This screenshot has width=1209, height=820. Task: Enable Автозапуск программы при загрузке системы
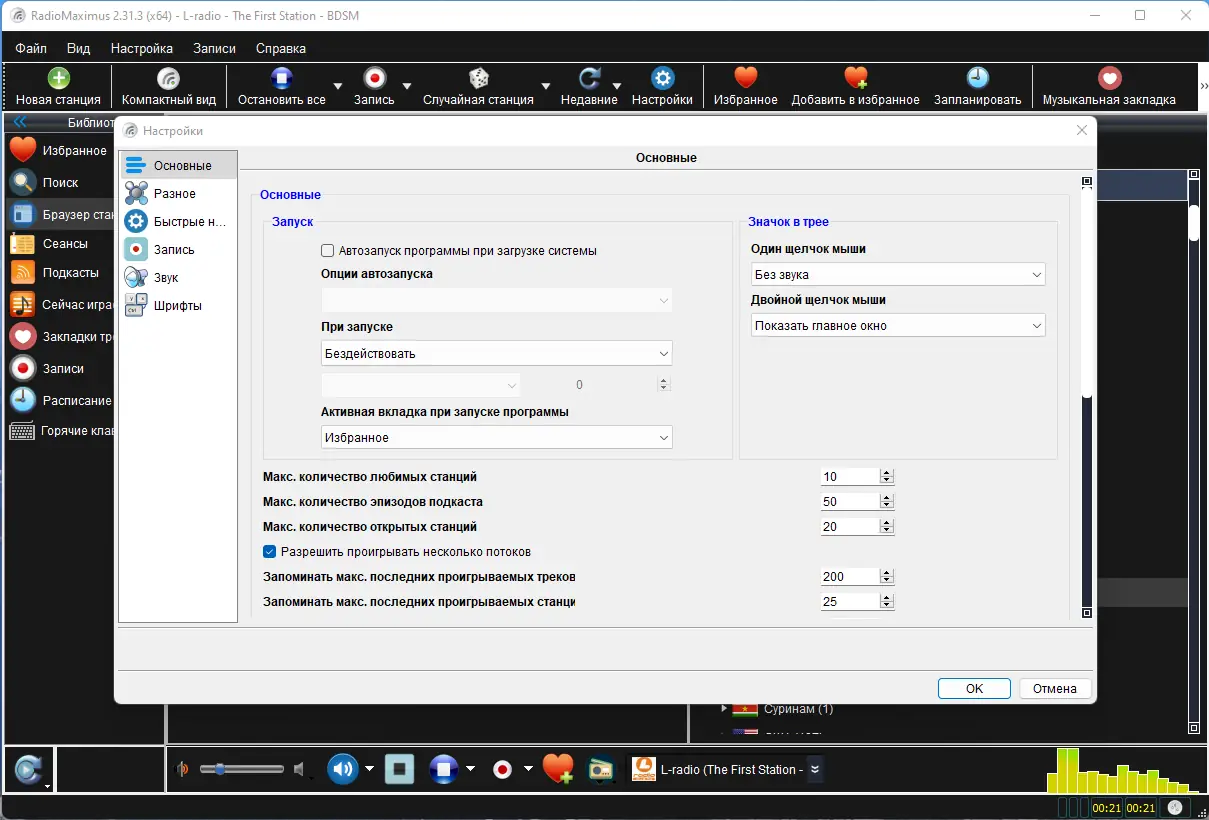click(x=327, y=251)
